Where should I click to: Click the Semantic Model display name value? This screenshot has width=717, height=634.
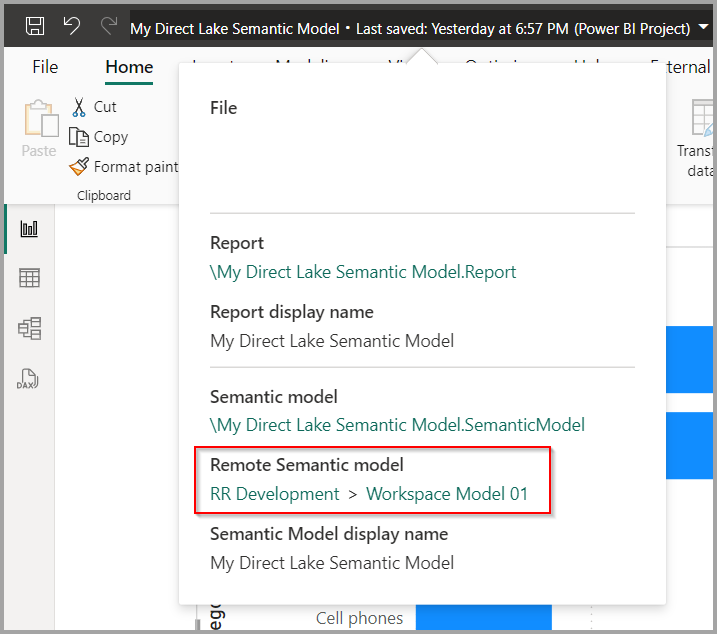tap(332, 563)
